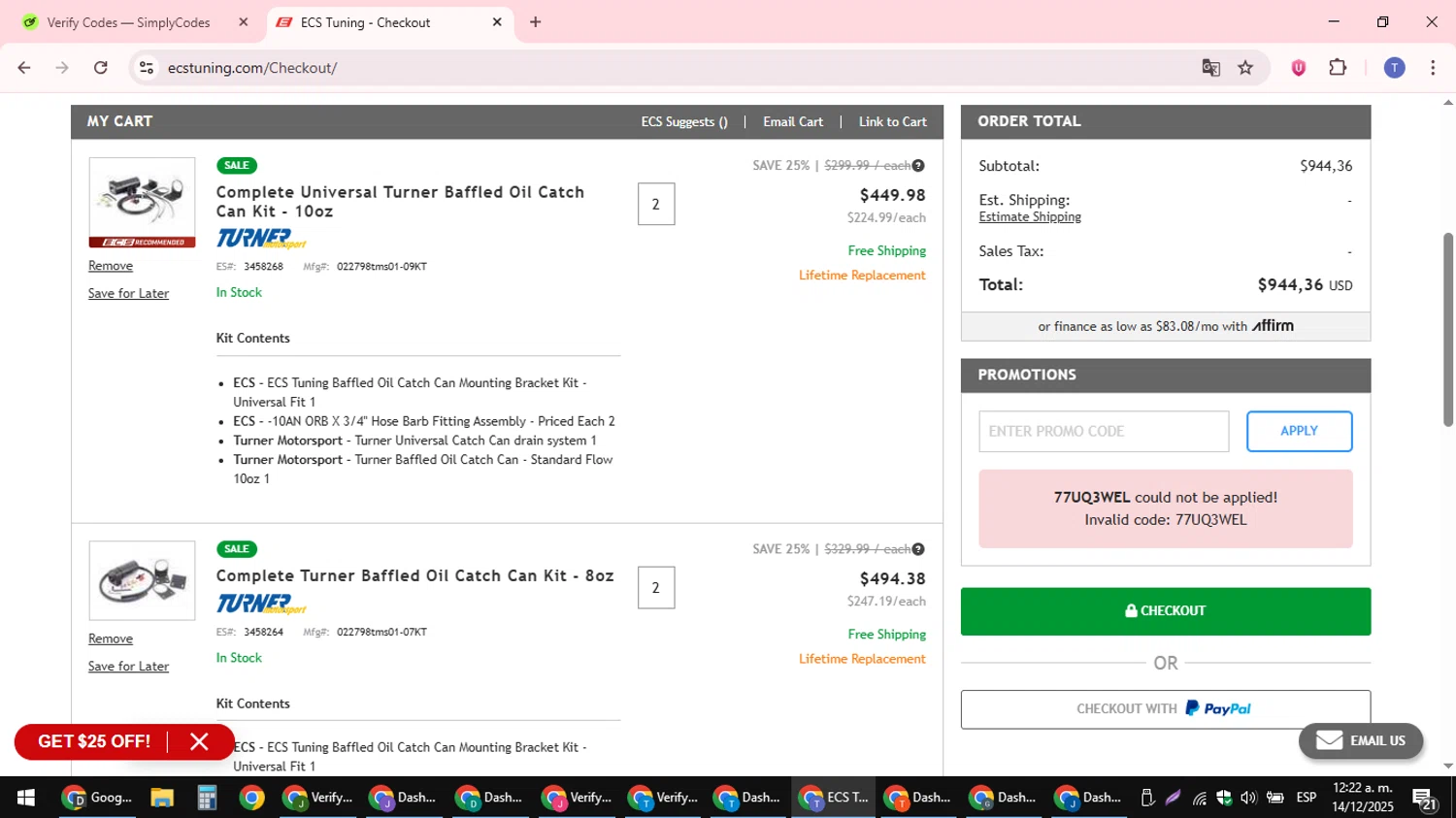Open the Goog... Chrome taskbar window
Image resolution: width=1456 pixels, height=818 pixels.
pyautogui.click(x=97, y=798)
